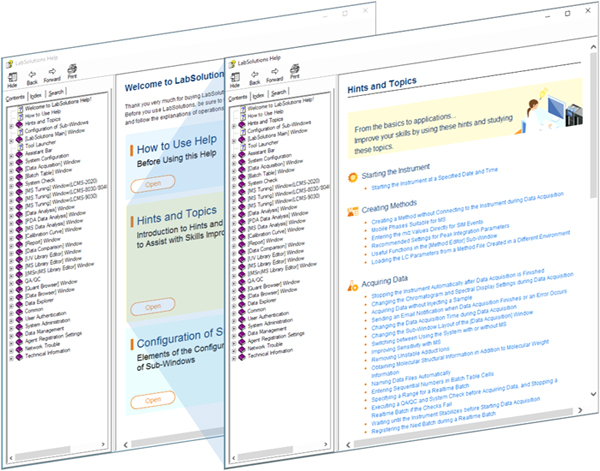Click LabSolutions Help title icon in front window
The height and width of the screenshot is (471, 600).
pos(232,64)
